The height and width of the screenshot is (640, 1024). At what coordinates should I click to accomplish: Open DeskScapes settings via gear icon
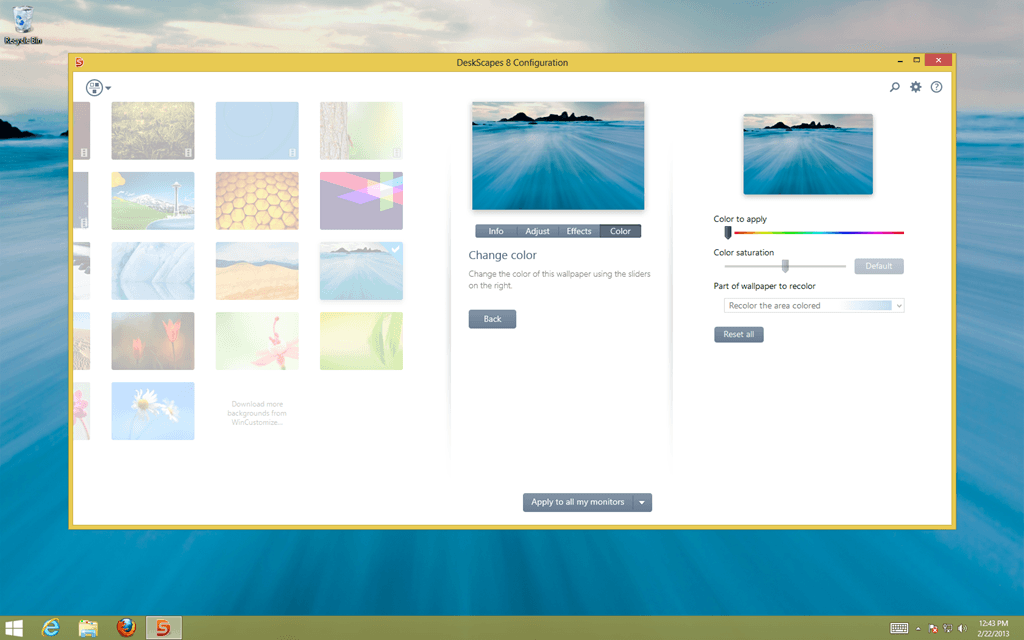point(915,87)
